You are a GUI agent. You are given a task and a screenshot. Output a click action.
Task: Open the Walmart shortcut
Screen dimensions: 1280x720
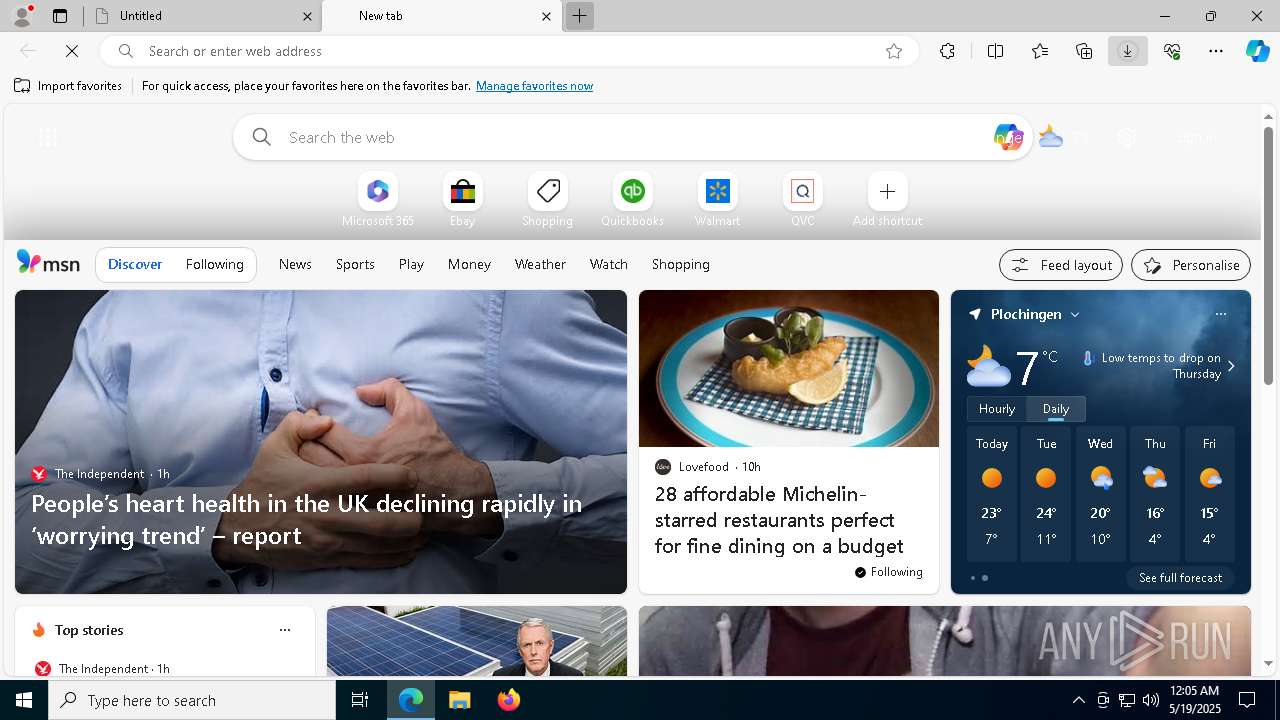(x=717, y=200)
